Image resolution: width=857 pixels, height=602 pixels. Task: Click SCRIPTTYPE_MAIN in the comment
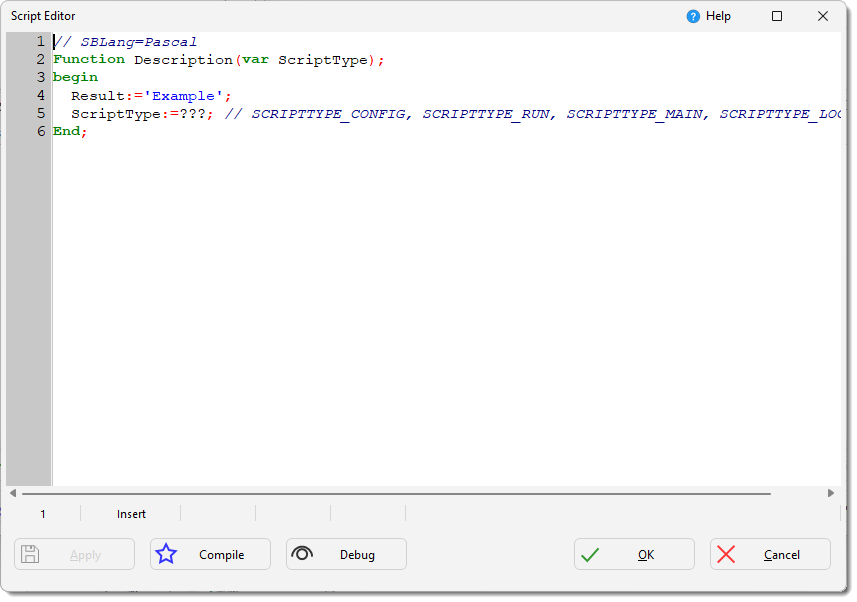[634, 114]
